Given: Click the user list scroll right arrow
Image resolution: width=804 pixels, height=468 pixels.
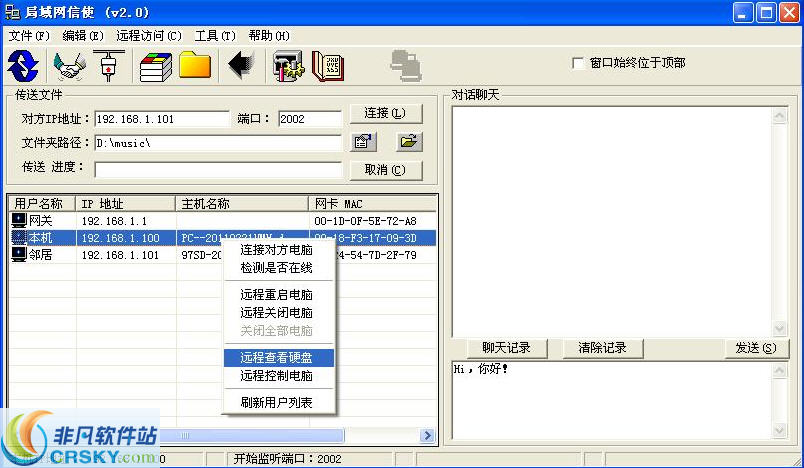Looking at the screenshot, I should (427, 436).
